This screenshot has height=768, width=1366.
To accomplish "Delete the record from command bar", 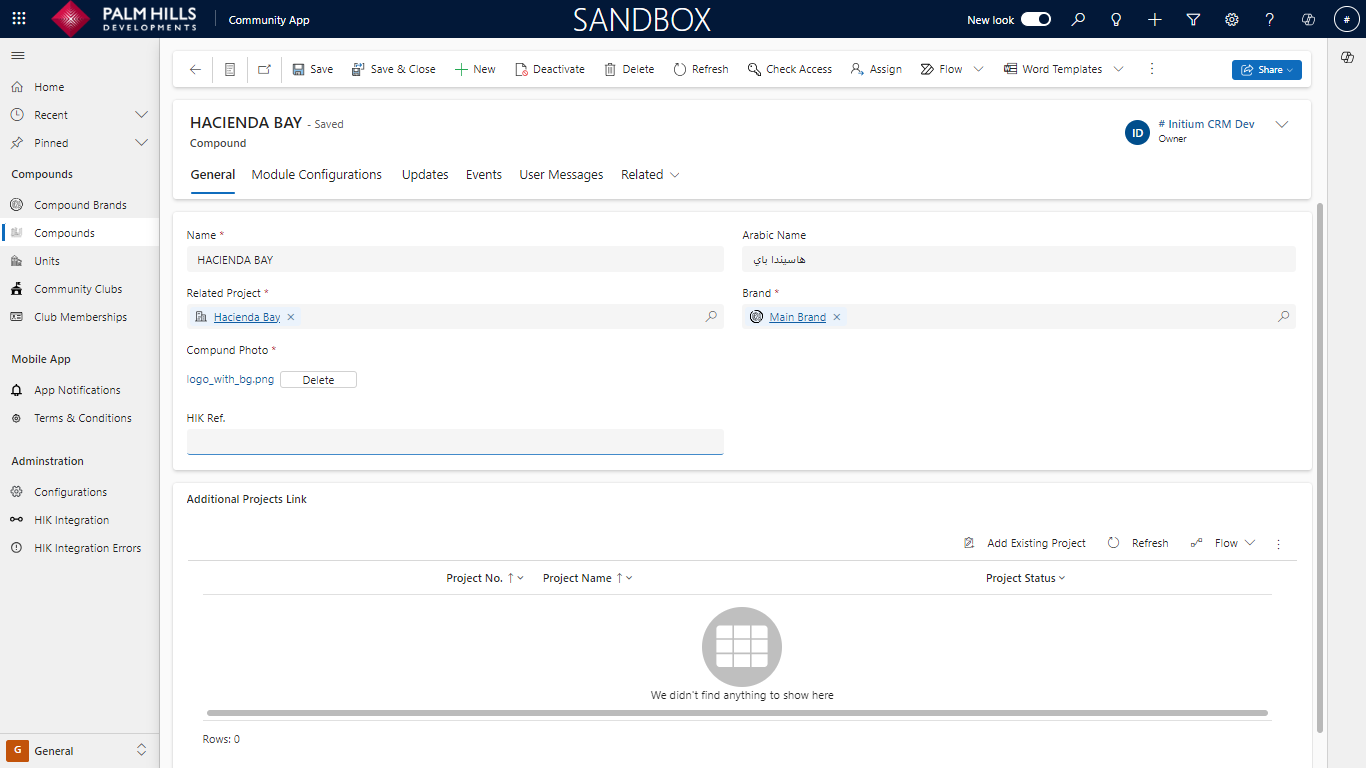I will point(629,69).
